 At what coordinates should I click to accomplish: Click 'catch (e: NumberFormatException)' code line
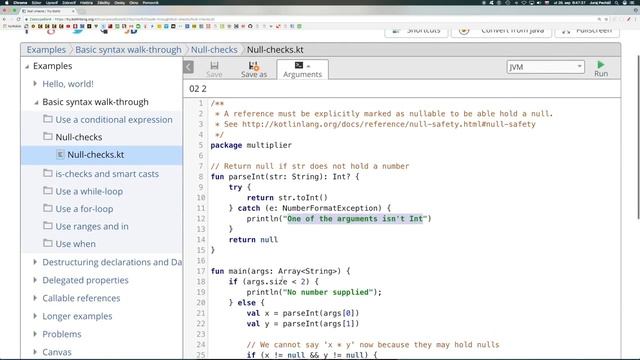309,208
